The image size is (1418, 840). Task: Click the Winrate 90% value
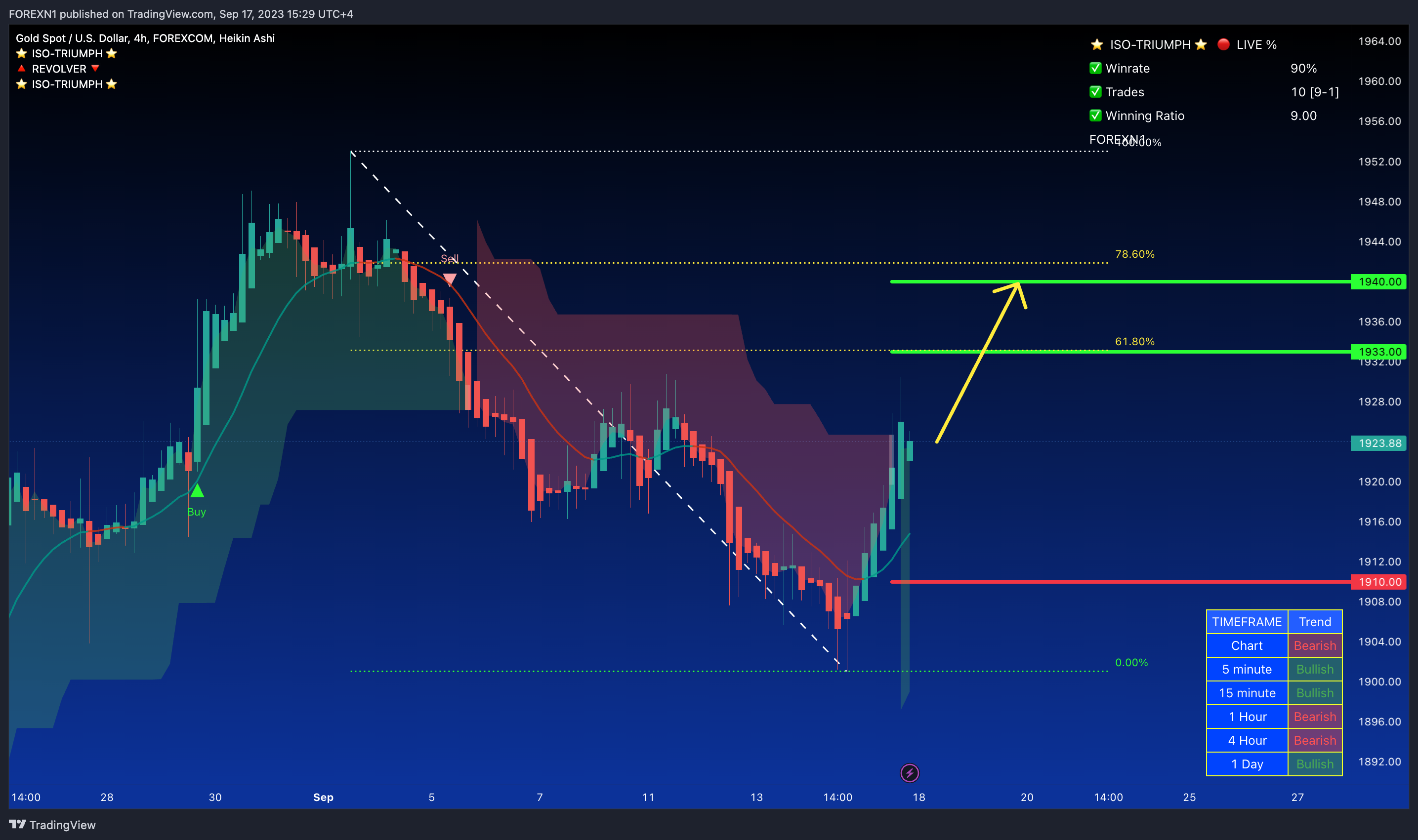(1303, 68)
